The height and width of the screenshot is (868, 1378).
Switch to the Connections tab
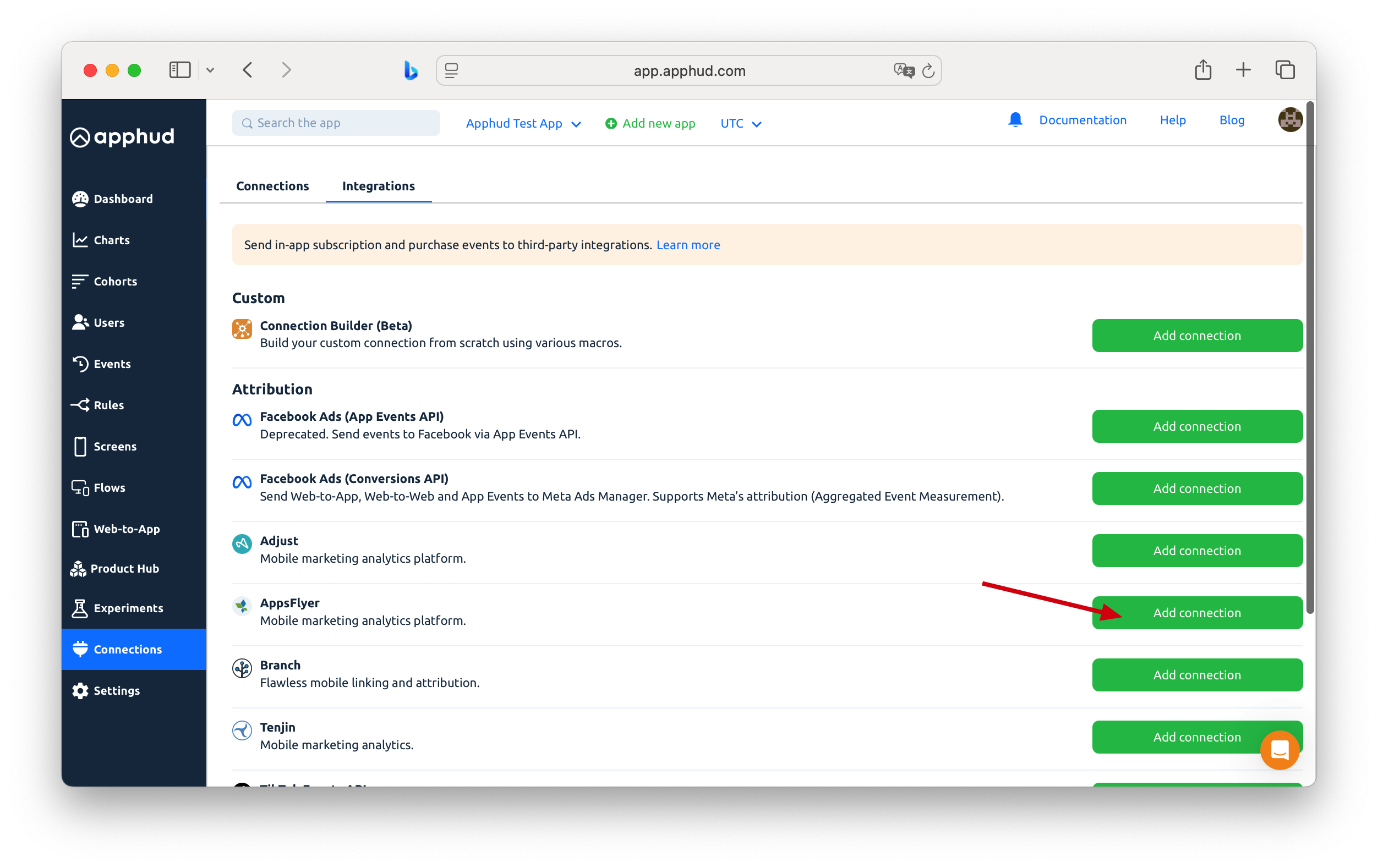272,186
